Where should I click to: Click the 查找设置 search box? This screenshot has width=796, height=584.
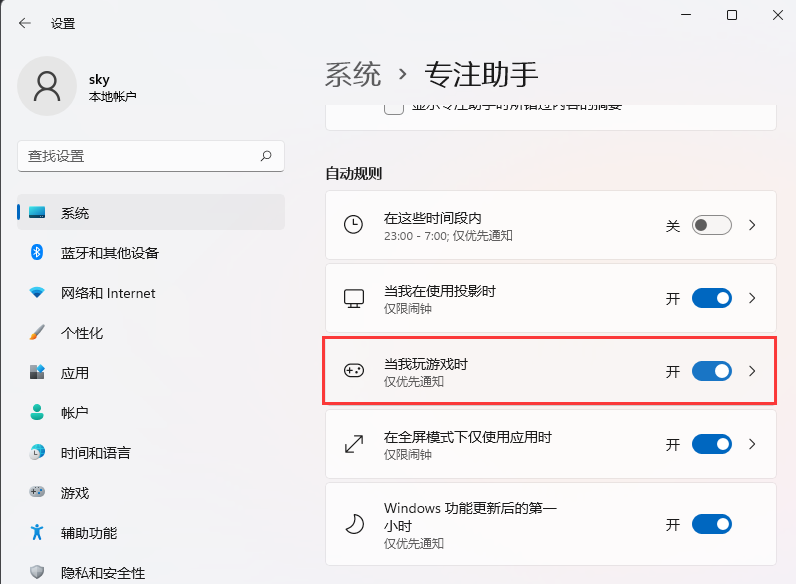(x=140, y=156)
